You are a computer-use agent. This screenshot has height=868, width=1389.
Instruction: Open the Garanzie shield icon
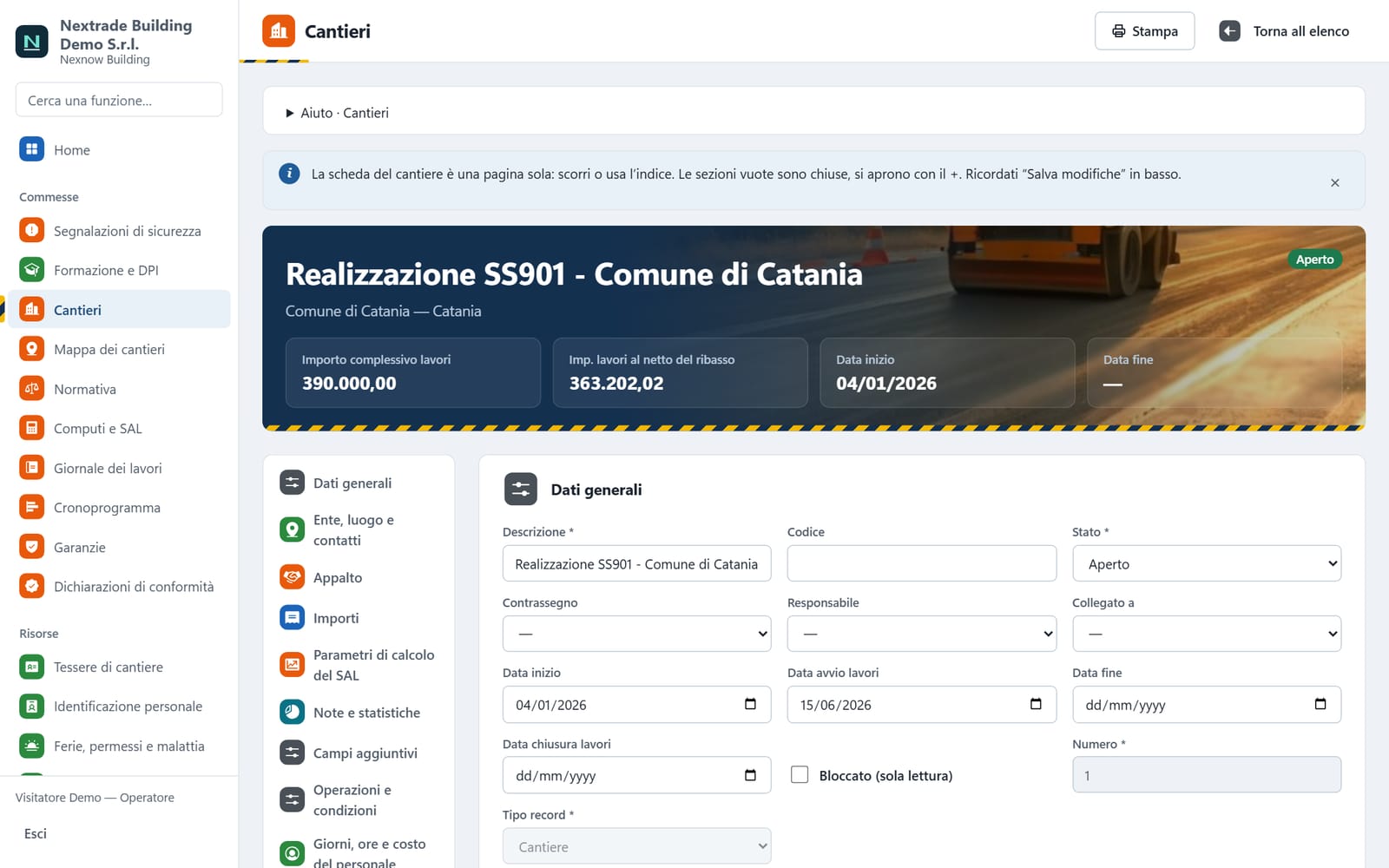[x=31, y=547]
